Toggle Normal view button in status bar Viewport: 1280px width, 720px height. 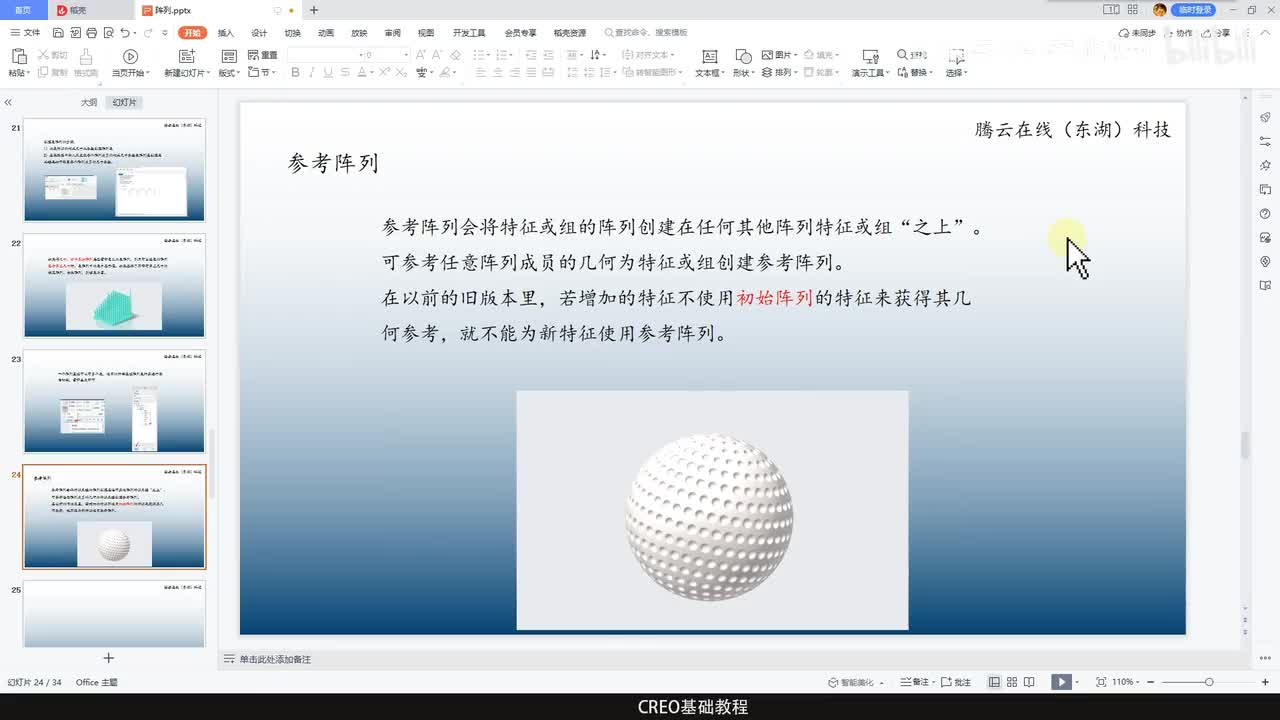[994, 682]
